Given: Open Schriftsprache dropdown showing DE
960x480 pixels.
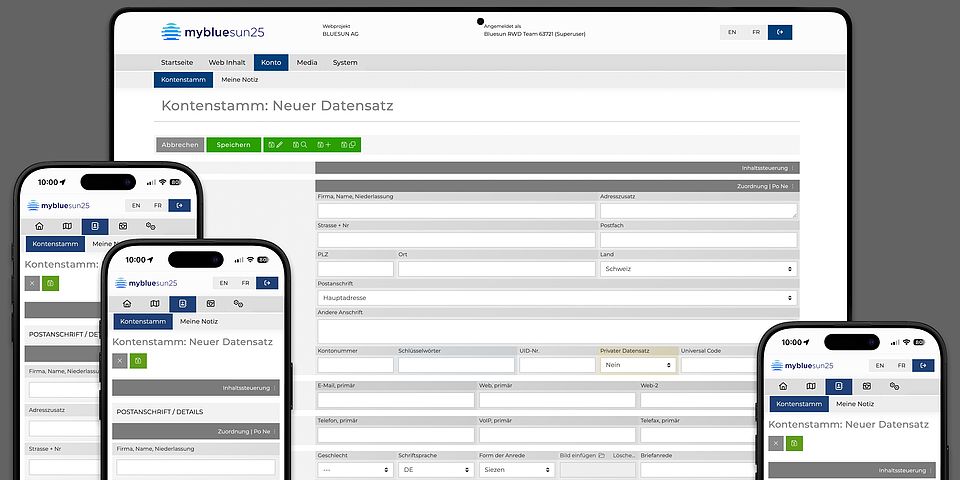Looking at the screenshot, I should tap(436, 470).
